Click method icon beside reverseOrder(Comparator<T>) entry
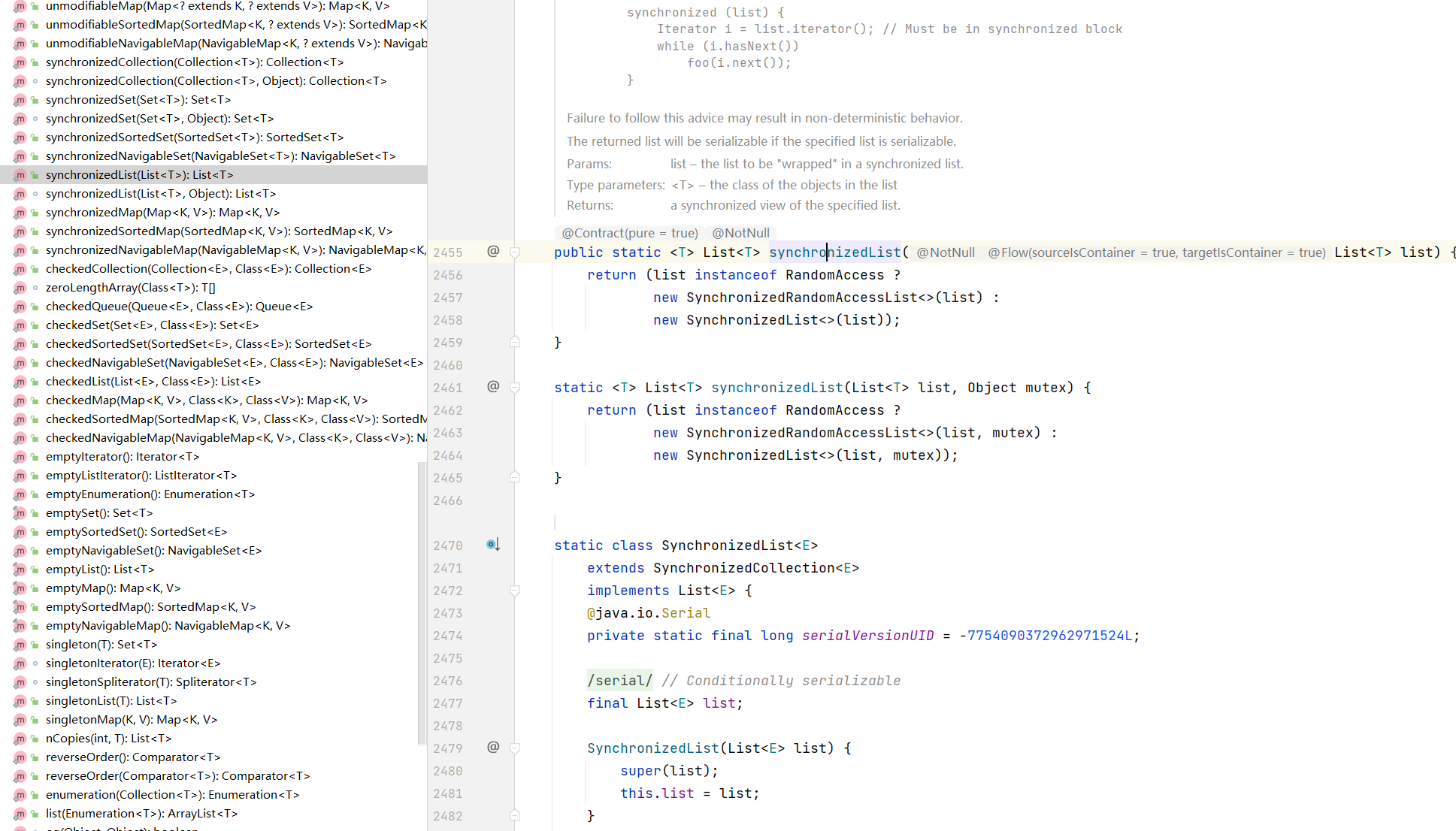 pyautogui.click(x=20, y=776)
